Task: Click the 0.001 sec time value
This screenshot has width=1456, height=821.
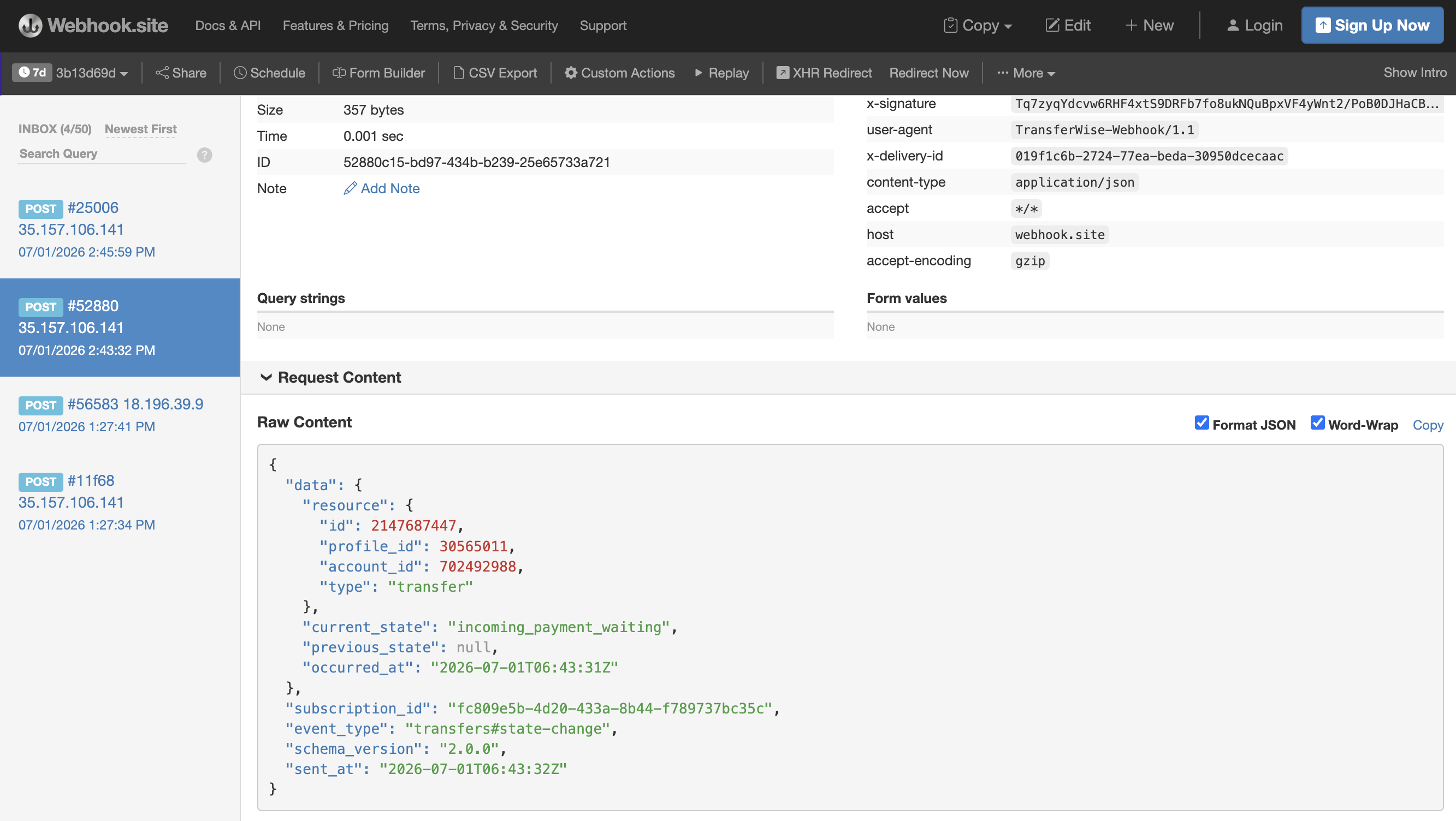Action: [373, 135]
